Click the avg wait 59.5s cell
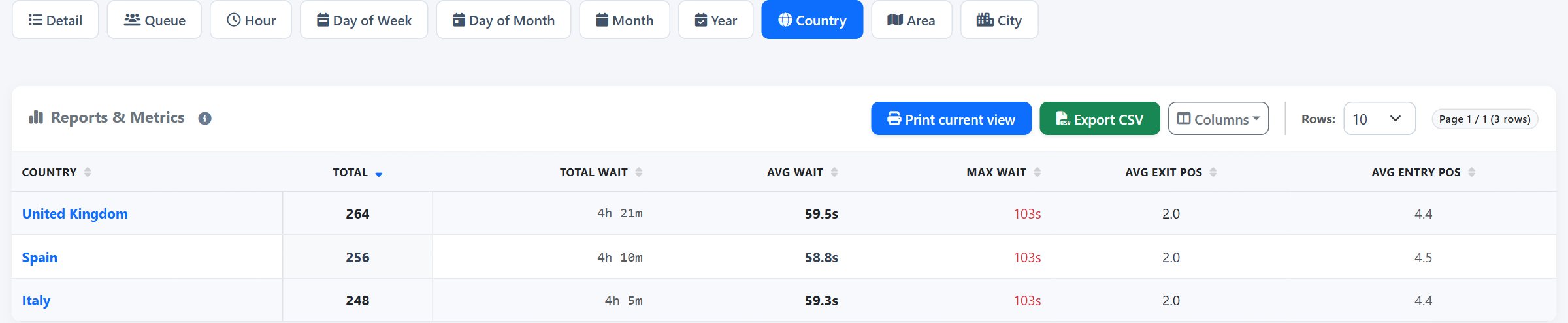This screenshot has height=323, width=1568. click(821, 214)
